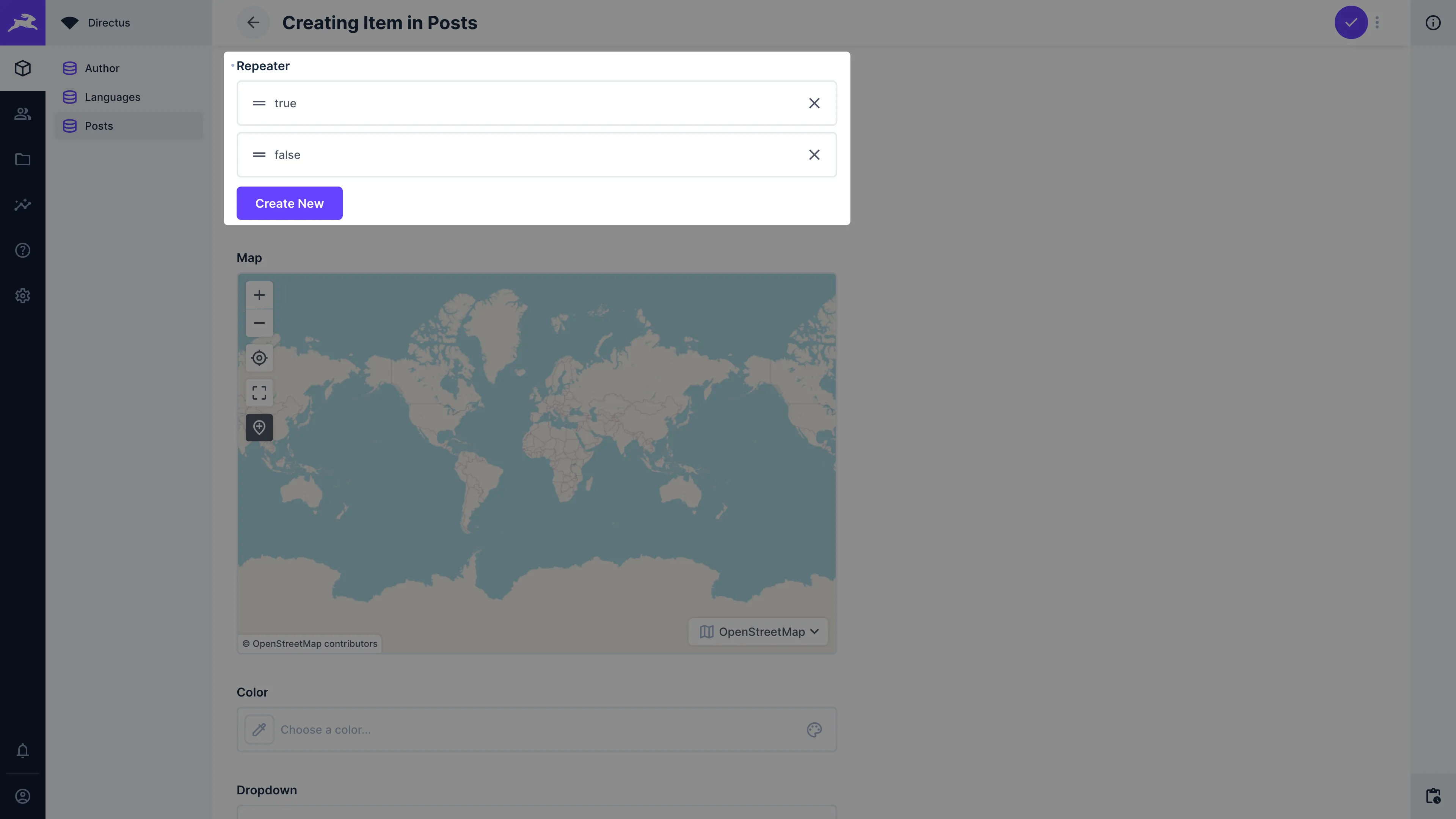Select the add marker map tool
Viewport: 1456px width, 819px height.
pyautogui.click(x=259, y=427)
